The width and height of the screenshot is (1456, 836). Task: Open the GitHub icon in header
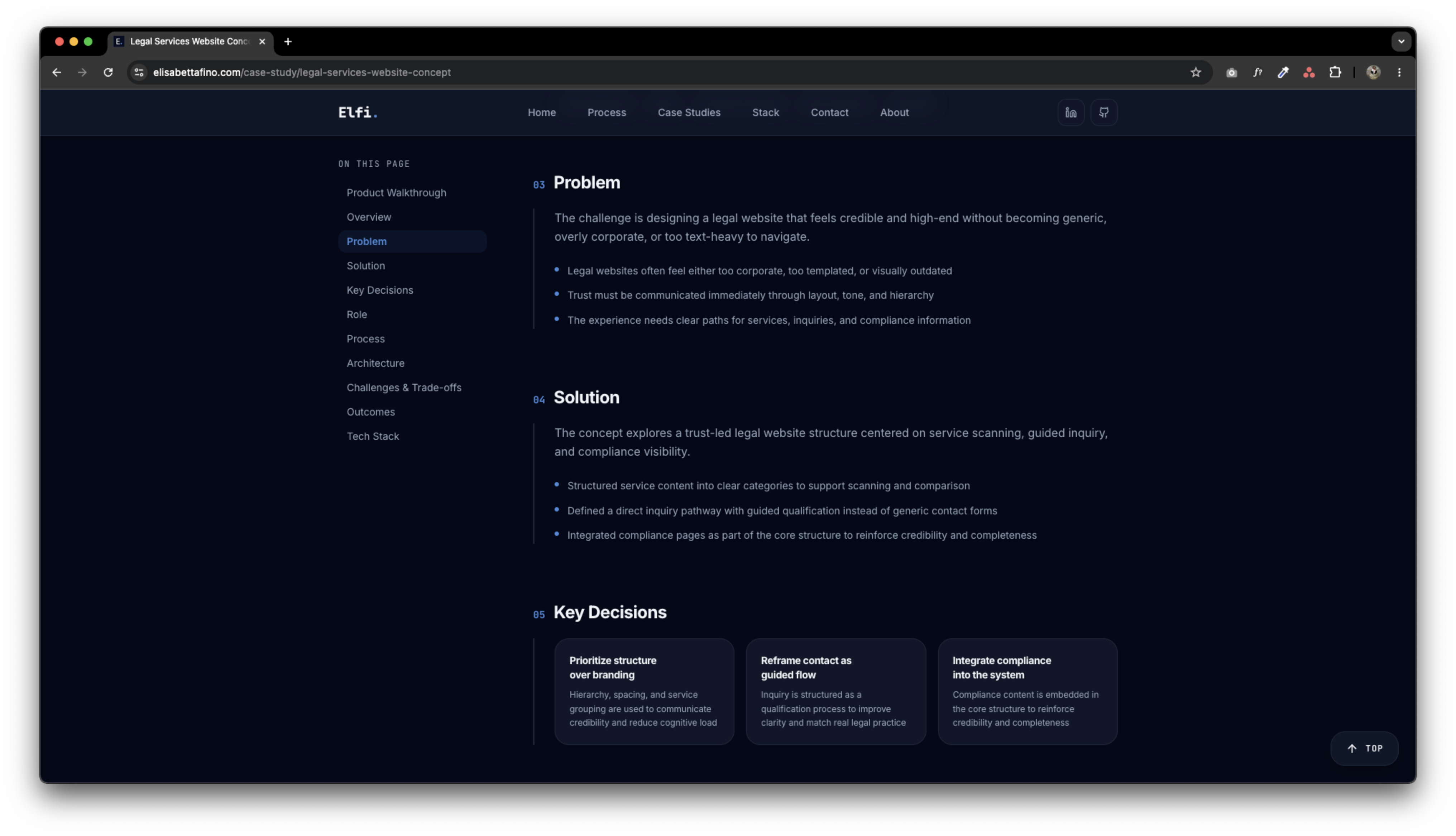pos(1104,112)
